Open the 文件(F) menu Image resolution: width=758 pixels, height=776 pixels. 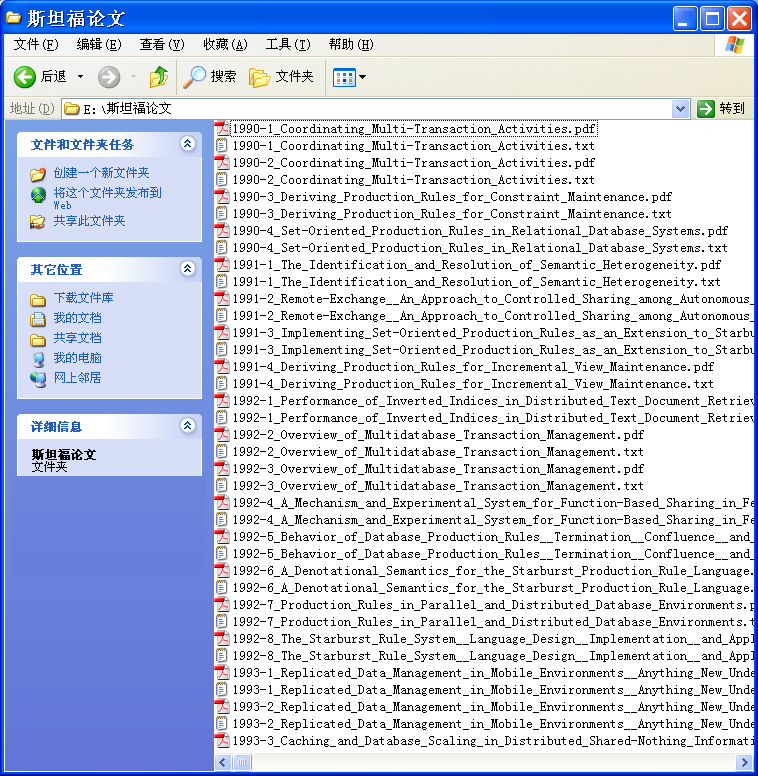coord(36,44)
